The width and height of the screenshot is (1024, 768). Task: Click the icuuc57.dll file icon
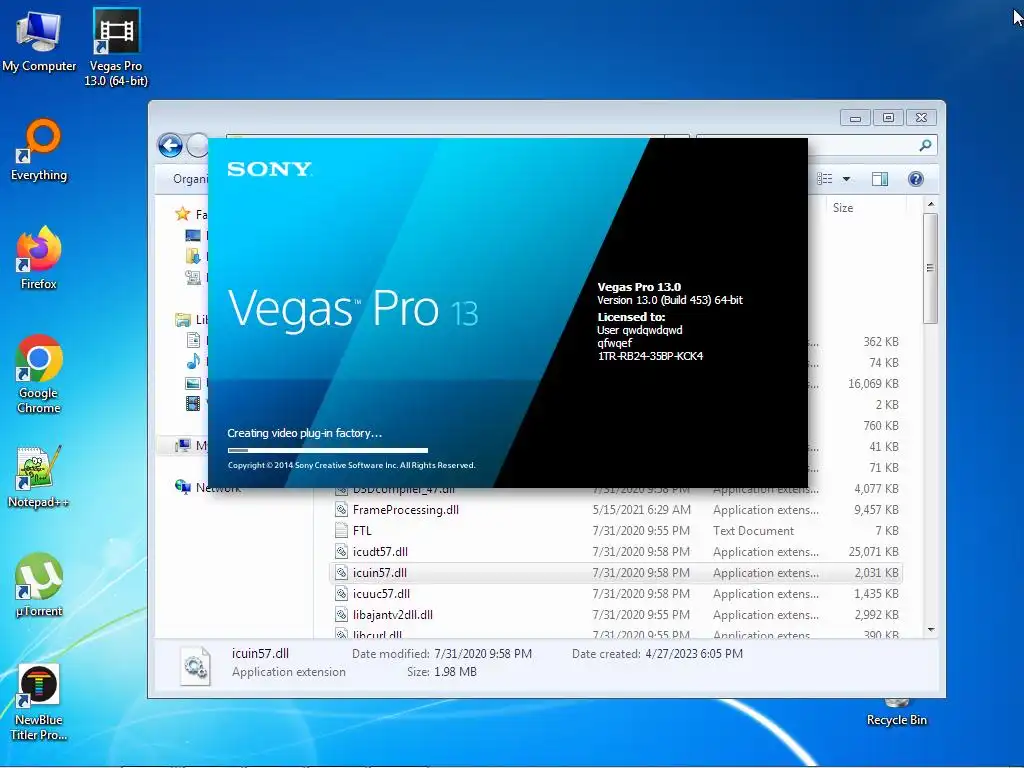[x=341, y=593]
